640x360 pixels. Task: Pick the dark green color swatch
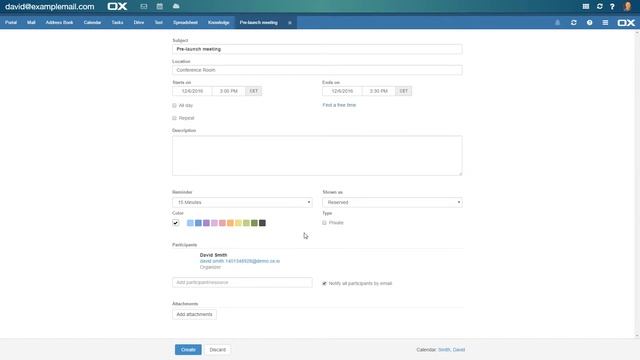(x=254, y=223)
